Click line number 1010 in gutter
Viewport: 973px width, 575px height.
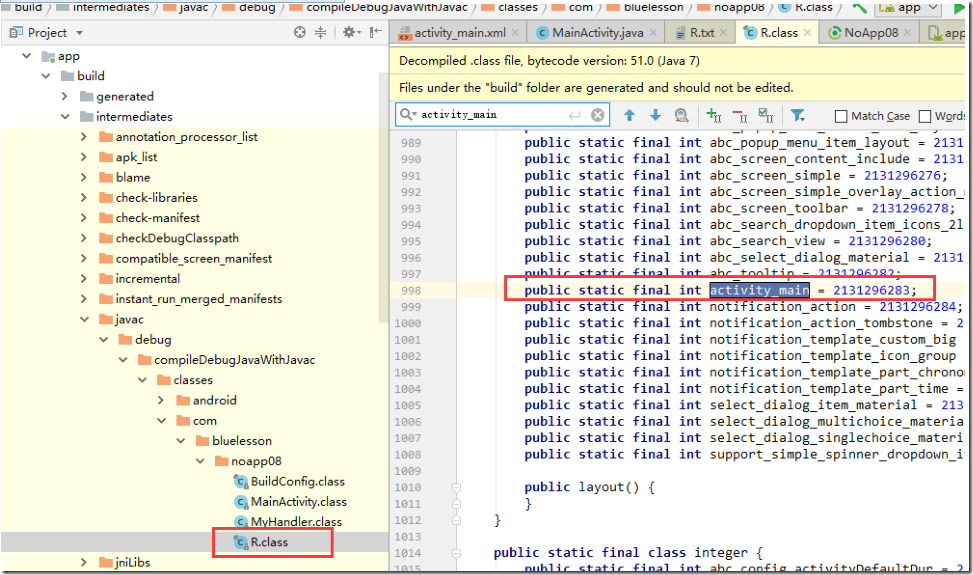click(x=408, y=488)
